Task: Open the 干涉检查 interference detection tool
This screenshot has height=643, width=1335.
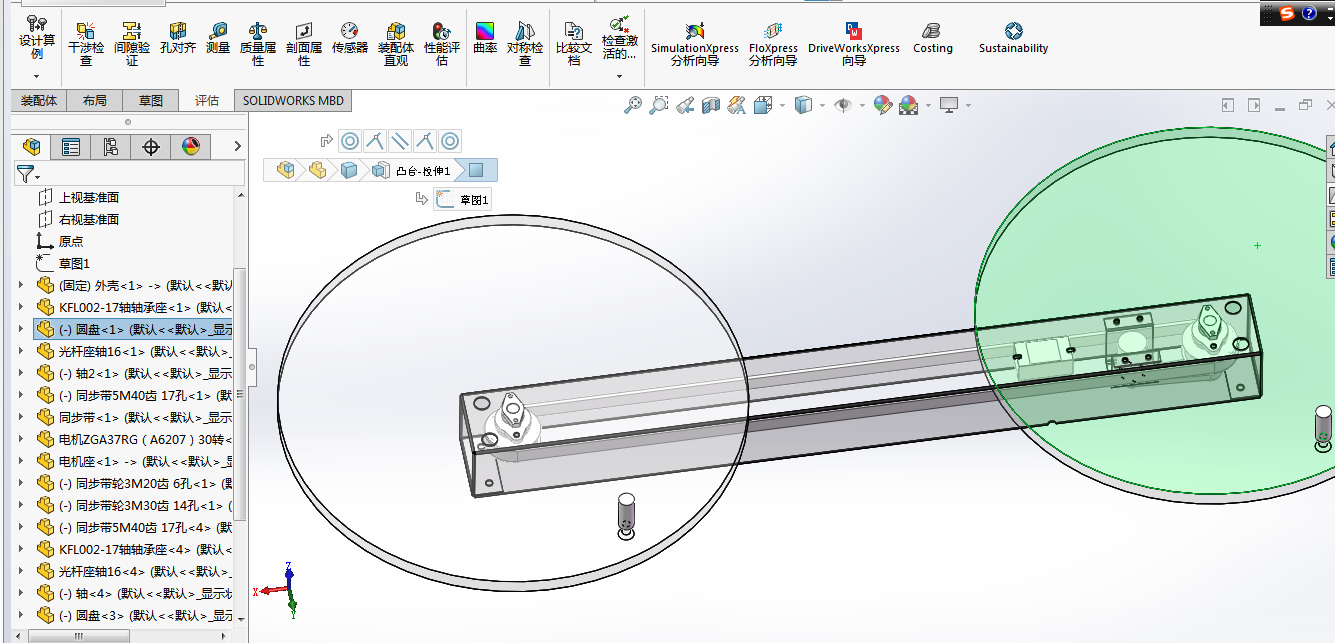Action: [86, 44]
